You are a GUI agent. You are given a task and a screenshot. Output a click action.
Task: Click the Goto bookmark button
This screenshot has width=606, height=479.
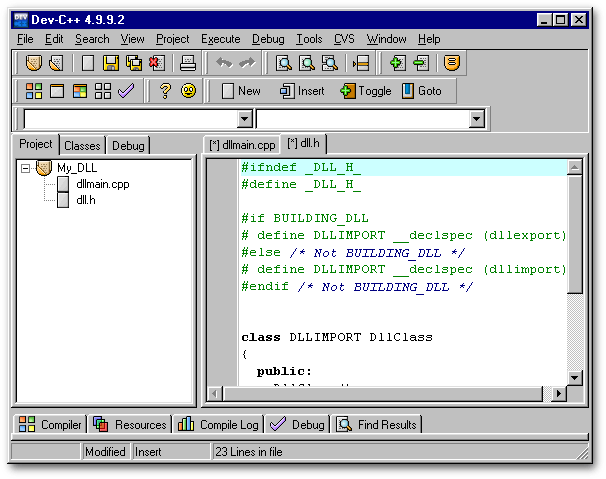click(421, 91)
